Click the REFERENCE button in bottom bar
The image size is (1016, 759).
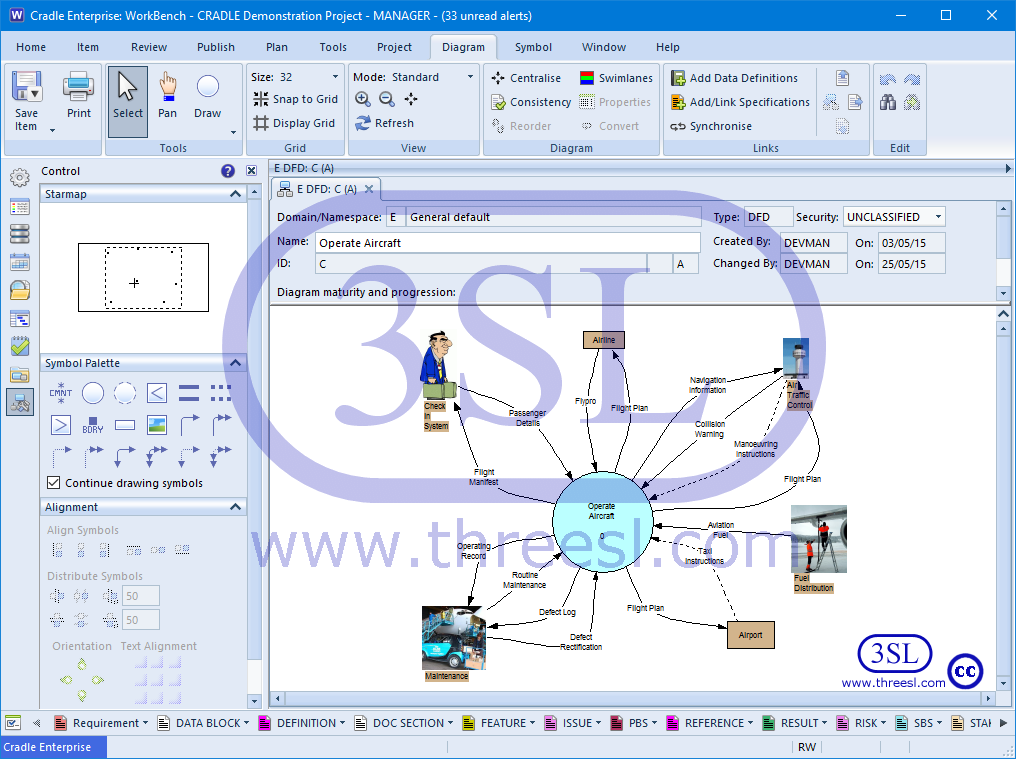(x=710, y=723)
